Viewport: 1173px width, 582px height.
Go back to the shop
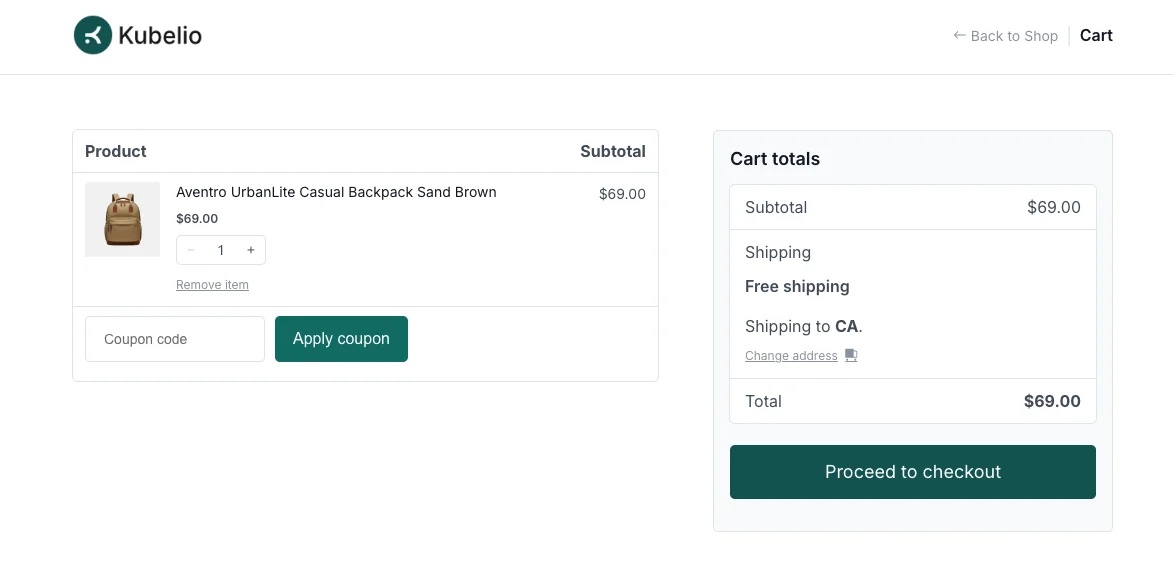pyautogui.click(x=1013, y=35)
